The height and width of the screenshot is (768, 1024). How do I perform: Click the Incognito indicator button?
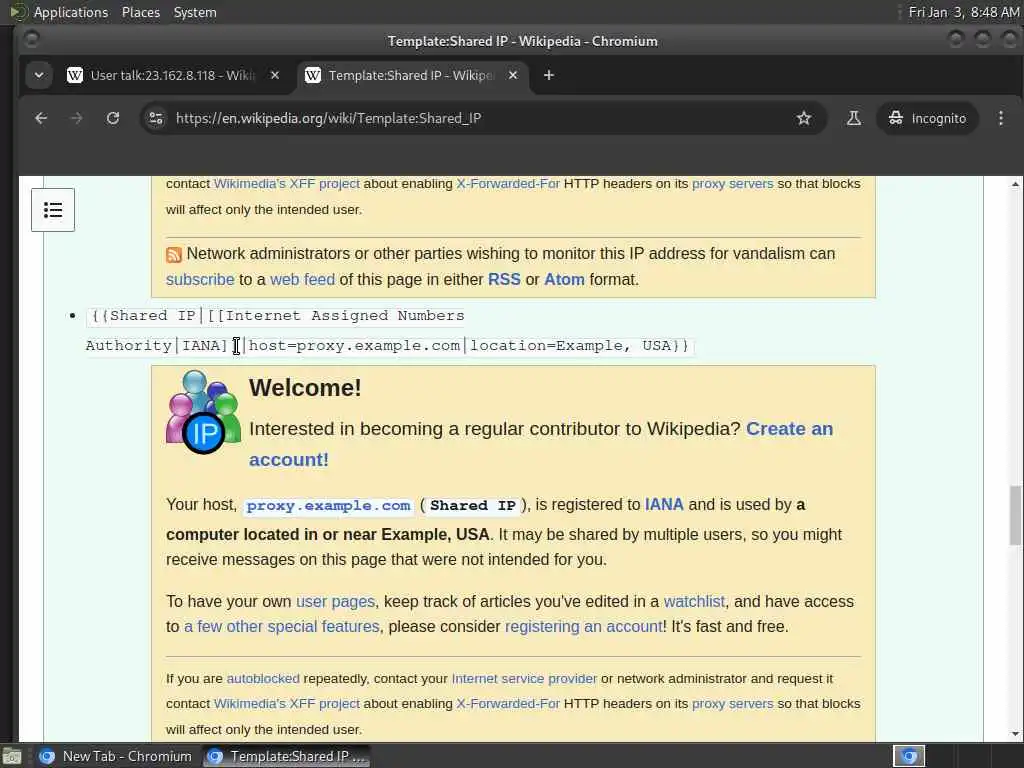pyautogui.click(x=927, y=118)
